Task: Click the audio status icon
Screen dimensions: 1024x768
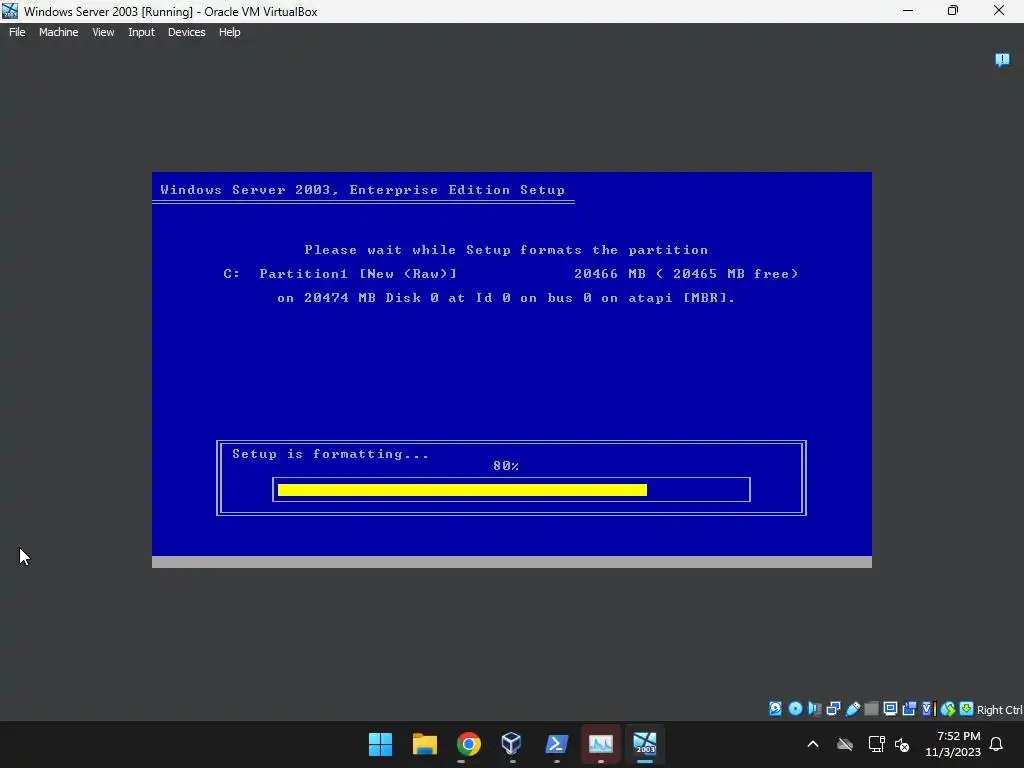Action: pyautogui.click(x=814, y=709)
